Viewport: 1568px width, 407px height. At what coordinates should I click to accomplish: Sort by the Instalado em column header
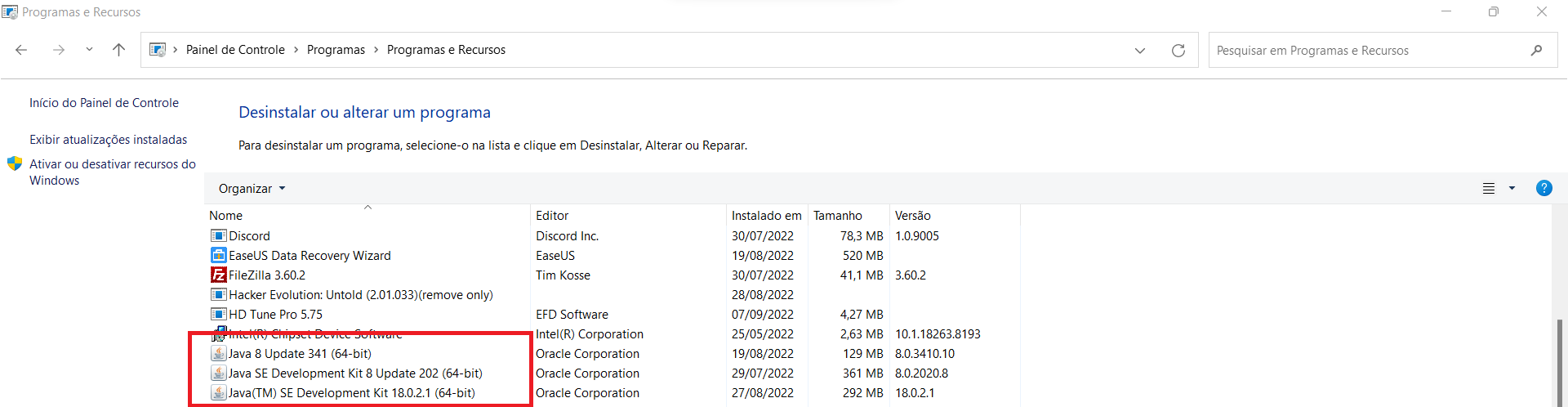767,216
